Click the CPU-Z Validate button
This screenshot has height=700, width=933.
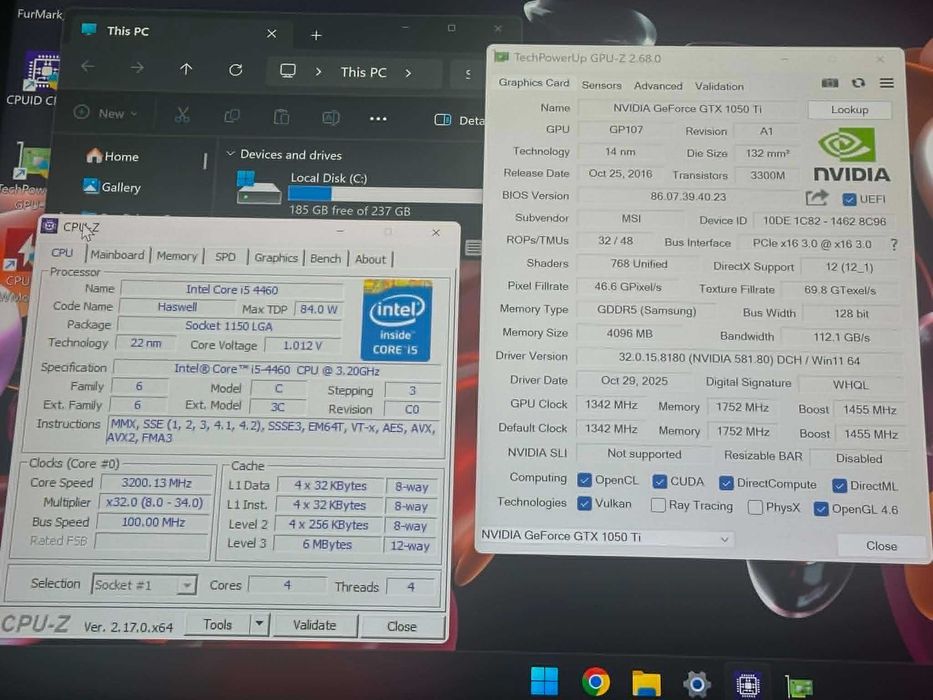click(314, 625)
